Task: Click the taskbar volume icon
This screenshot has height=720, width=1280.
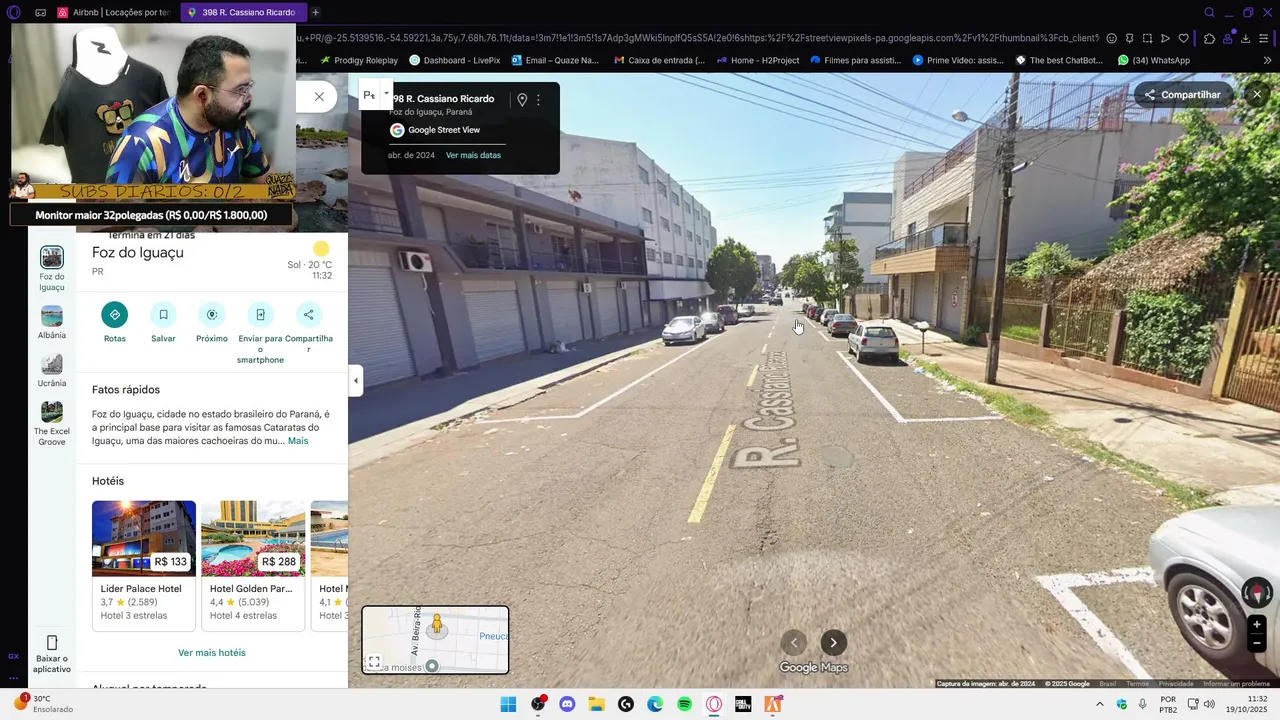Action: click(1211, 704)
